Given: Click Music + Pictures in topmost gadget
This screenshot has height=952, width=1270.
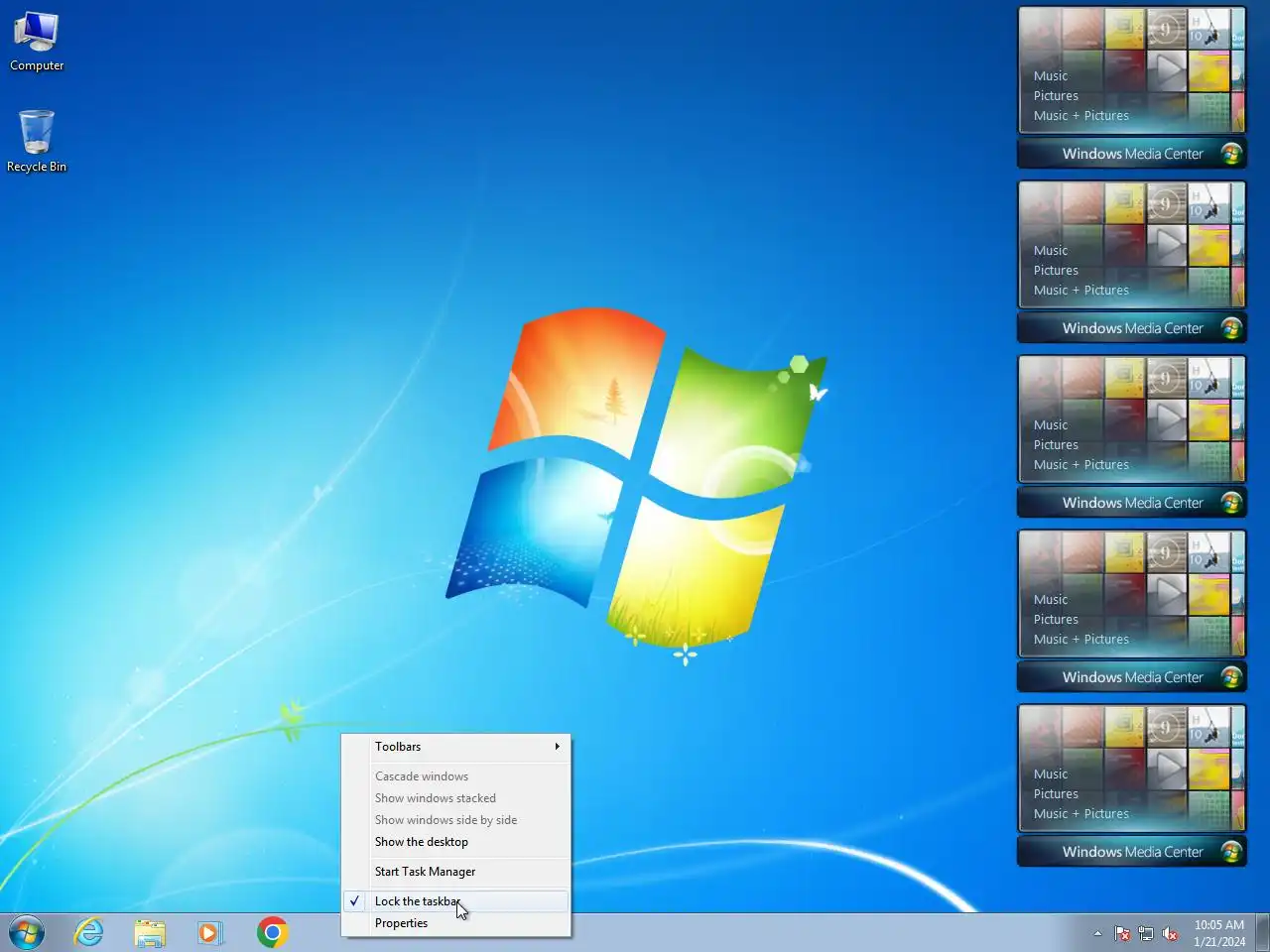Looking at the screenshot, I should (1081, 116).
